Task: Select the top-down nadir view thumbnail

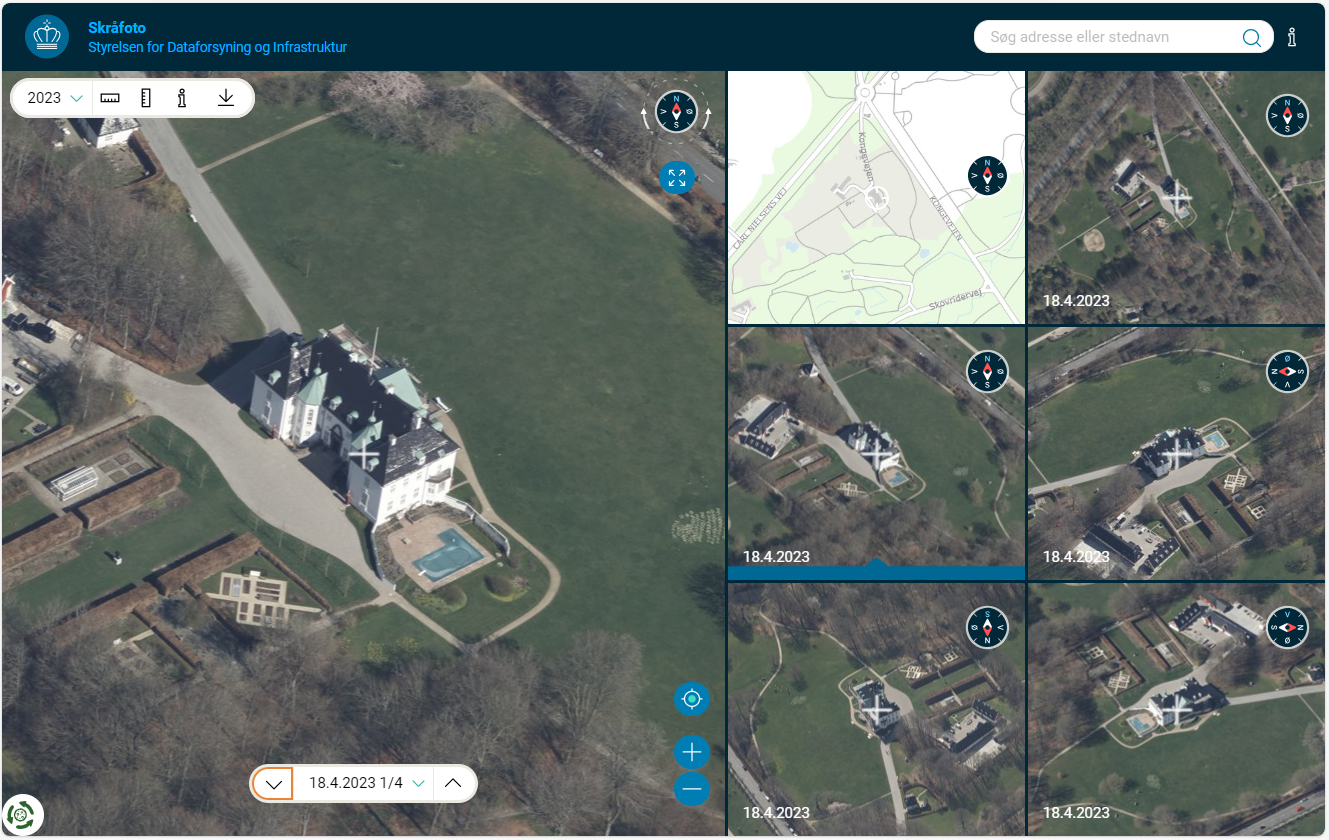Action: 1176,197
